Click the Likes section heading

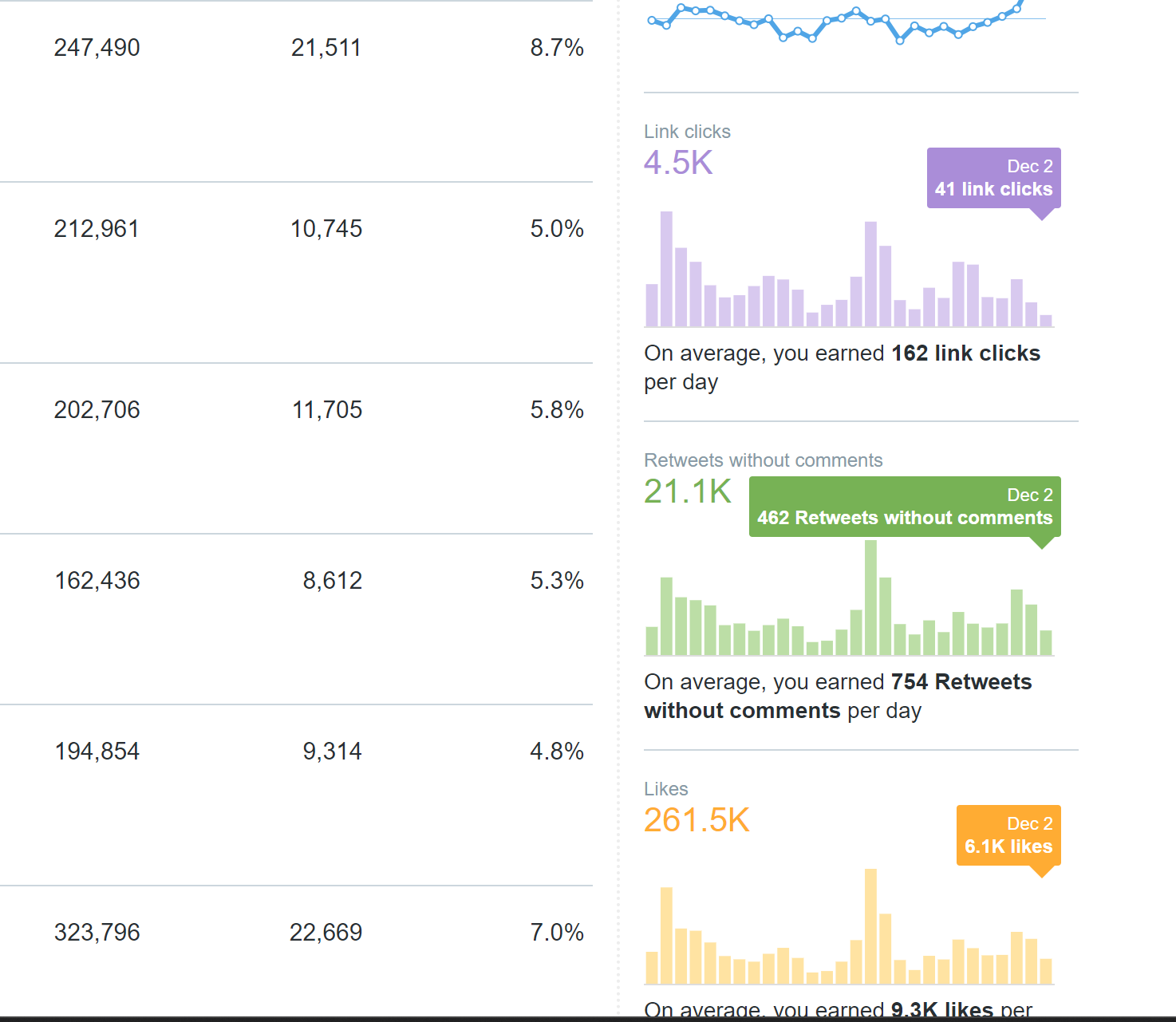665,789
